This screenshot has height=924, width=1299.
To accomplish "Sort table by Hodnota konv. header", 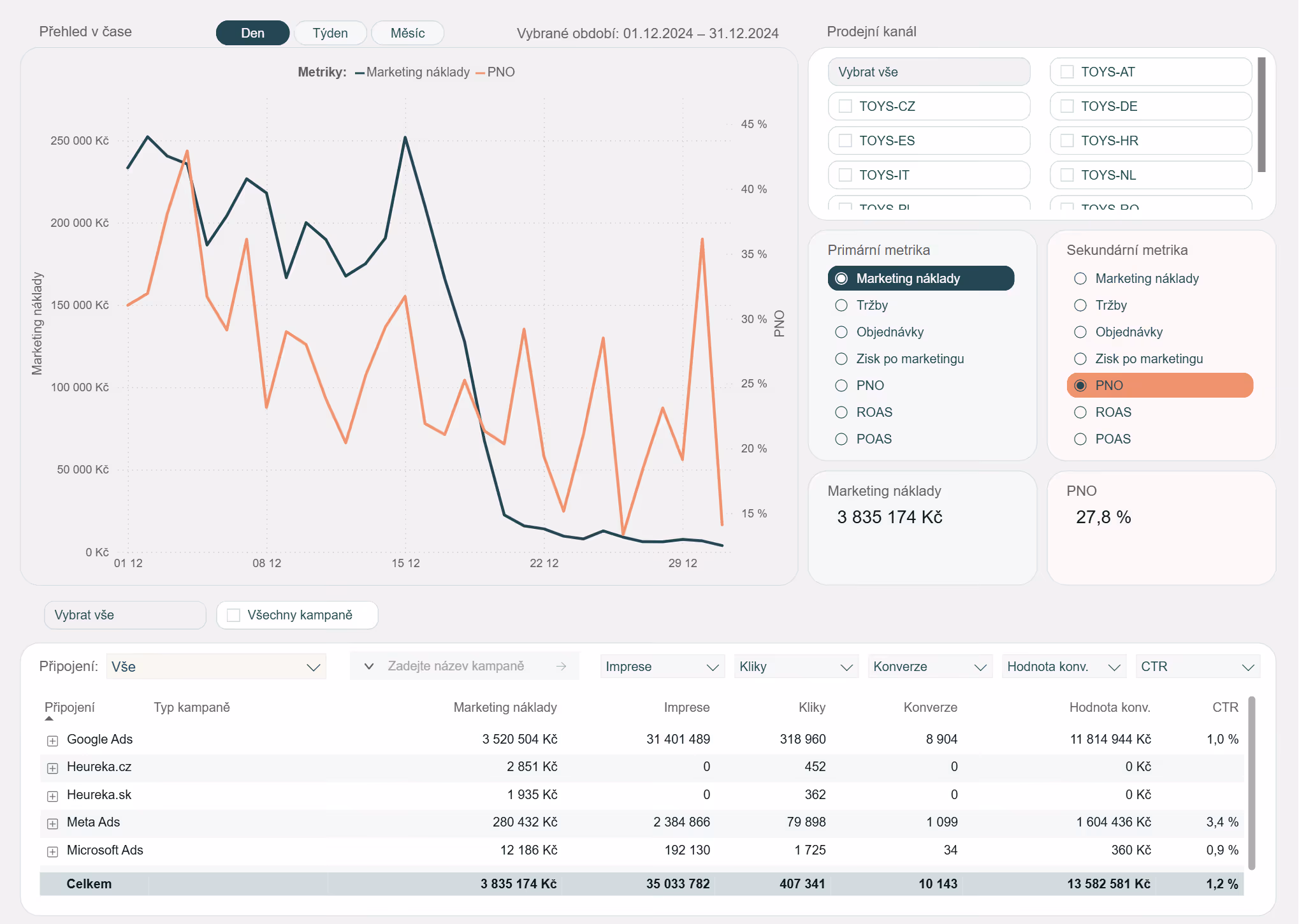I will coord(1110,707).
